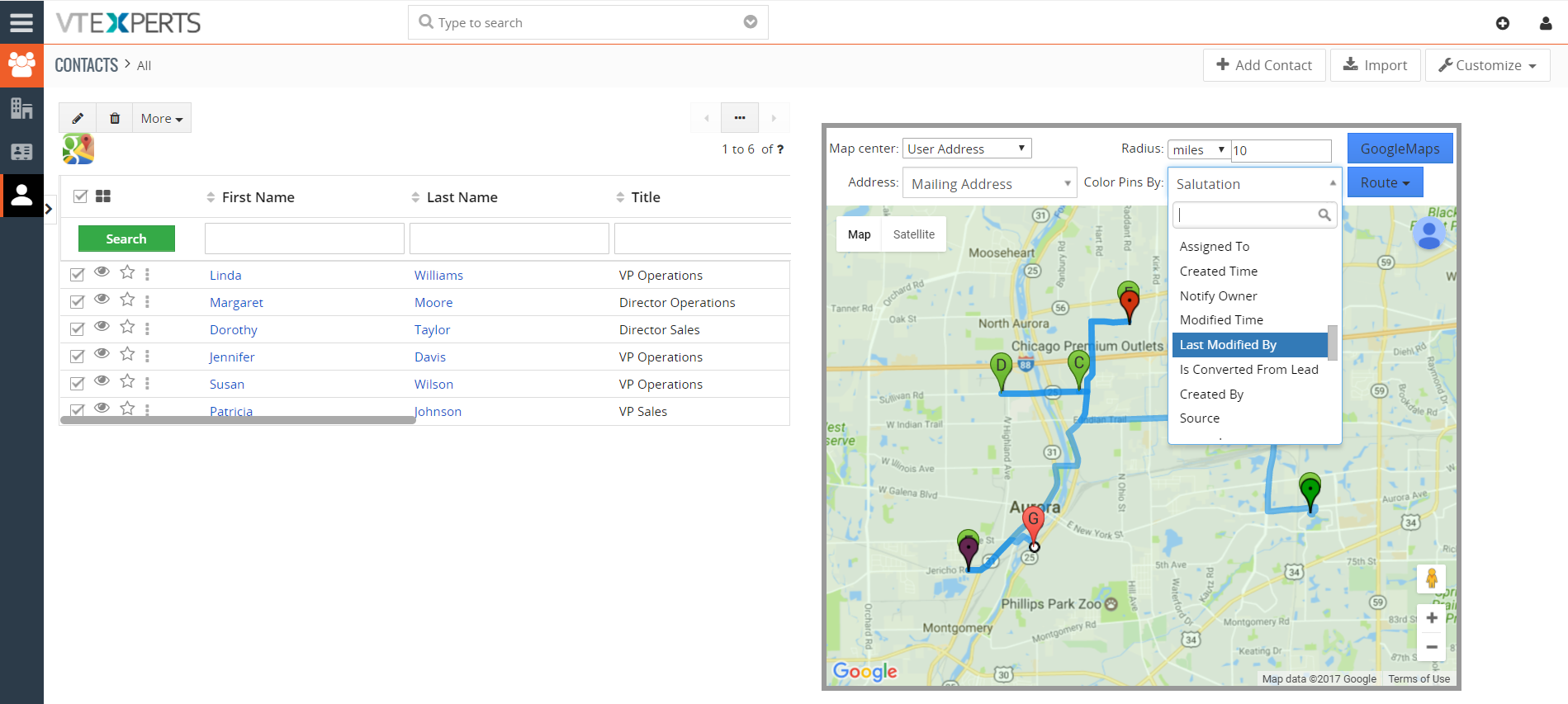Open the user profile icon

click(x=1546, y=23)
